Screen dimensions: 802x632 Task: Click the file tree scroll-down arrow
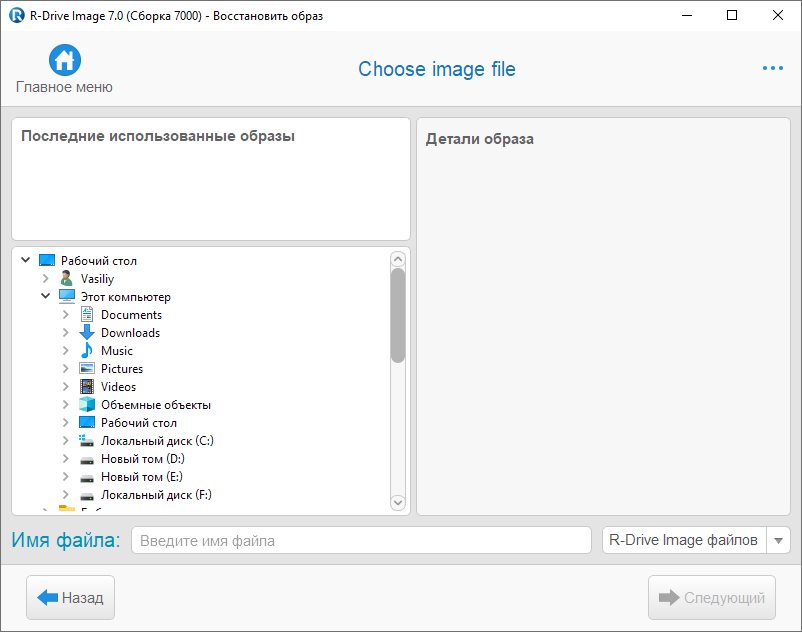click(397, 502)
